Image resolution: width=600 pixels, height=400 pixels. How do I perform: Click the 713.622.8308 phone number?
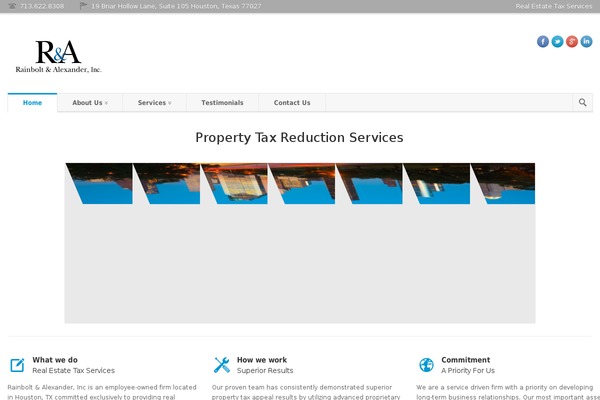pos(42,6)
